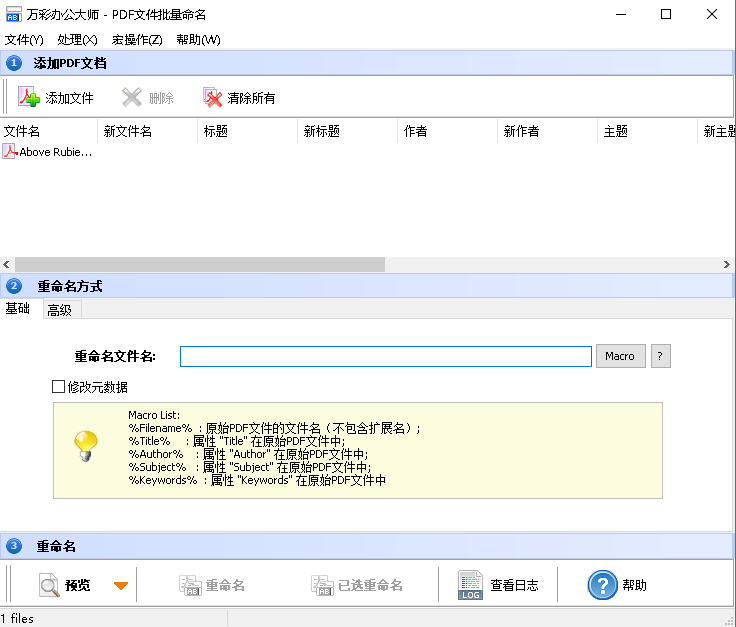The width and height of the screenshot is (736, 627).
Task: Enable the 修改元数据 checkbox
Action: click(x=58, y=387)
